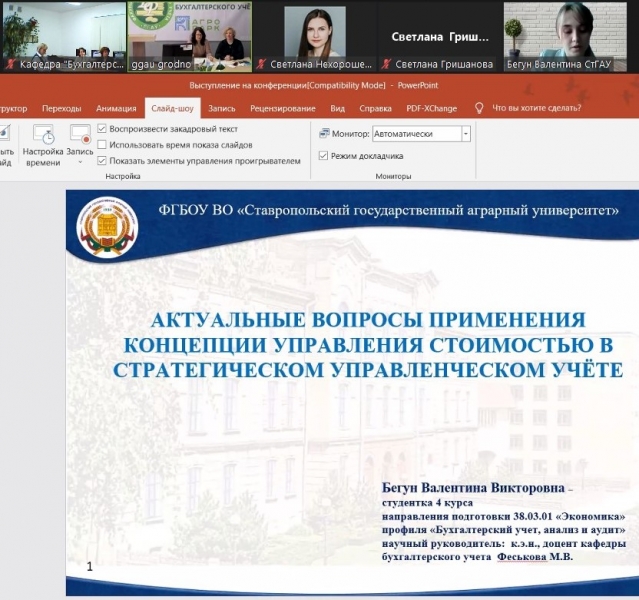Enable Использовать время показа слайдов checkbox
Screen dimensions: 639x600
coord(102,145)
